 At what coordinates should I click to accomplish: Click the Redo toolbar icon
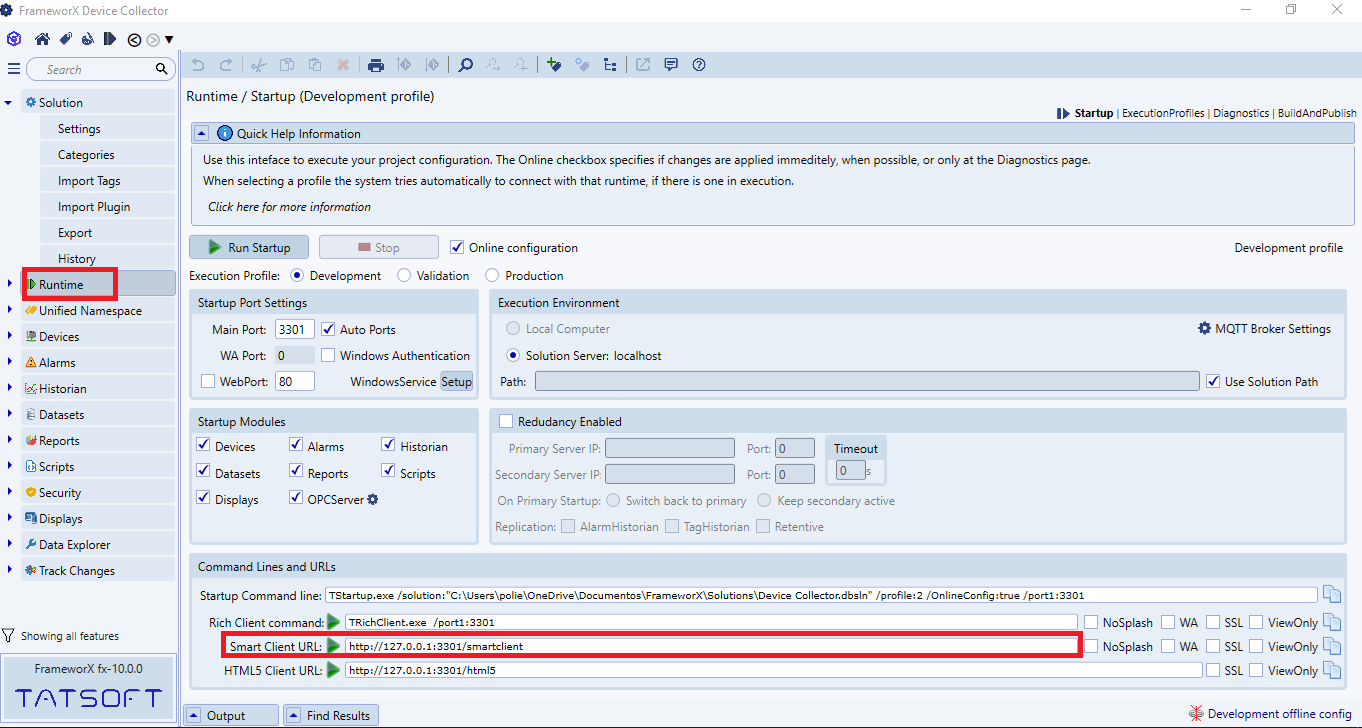point(226,65)
